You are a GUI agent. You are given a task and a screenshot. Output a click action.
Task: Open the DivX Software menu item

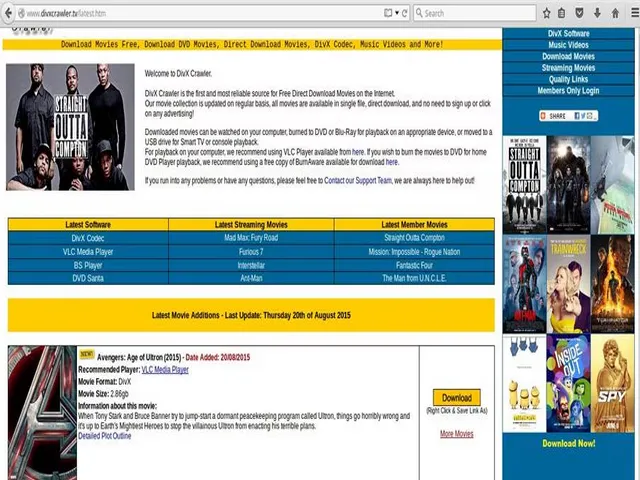pos(568,35)
